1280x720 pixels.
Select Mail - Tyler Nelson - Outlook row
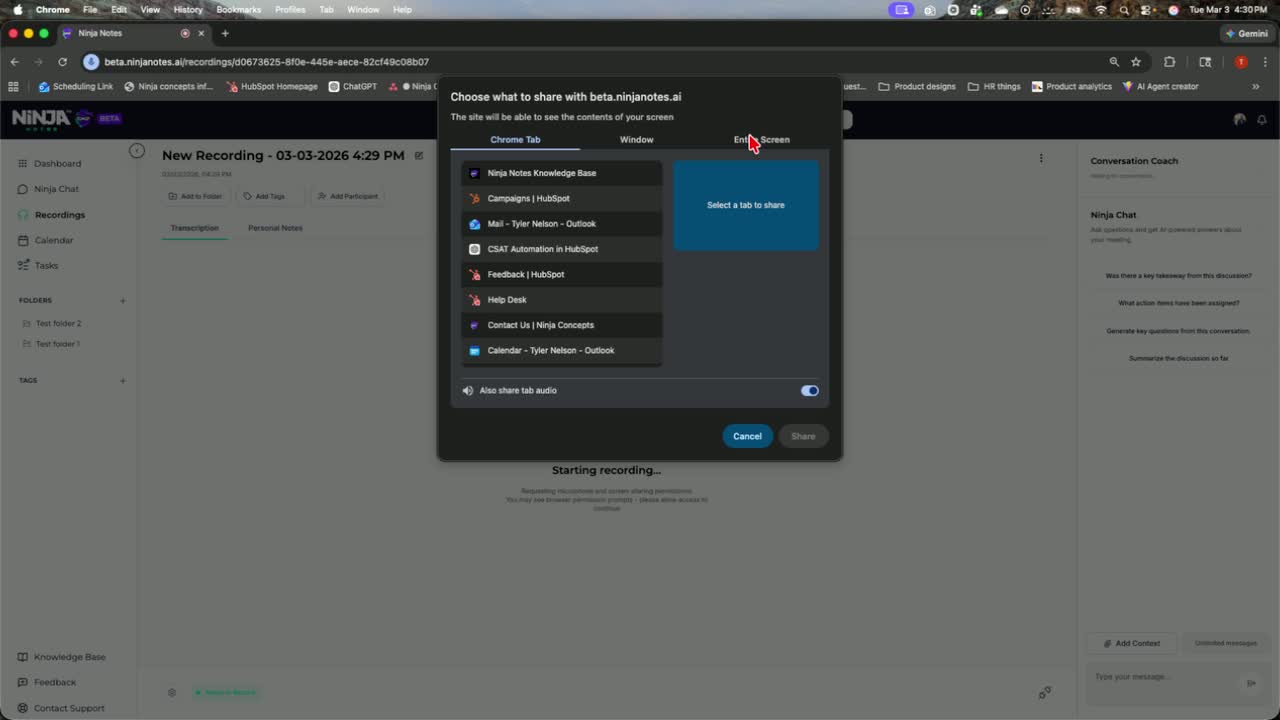[x=561, y=224]
